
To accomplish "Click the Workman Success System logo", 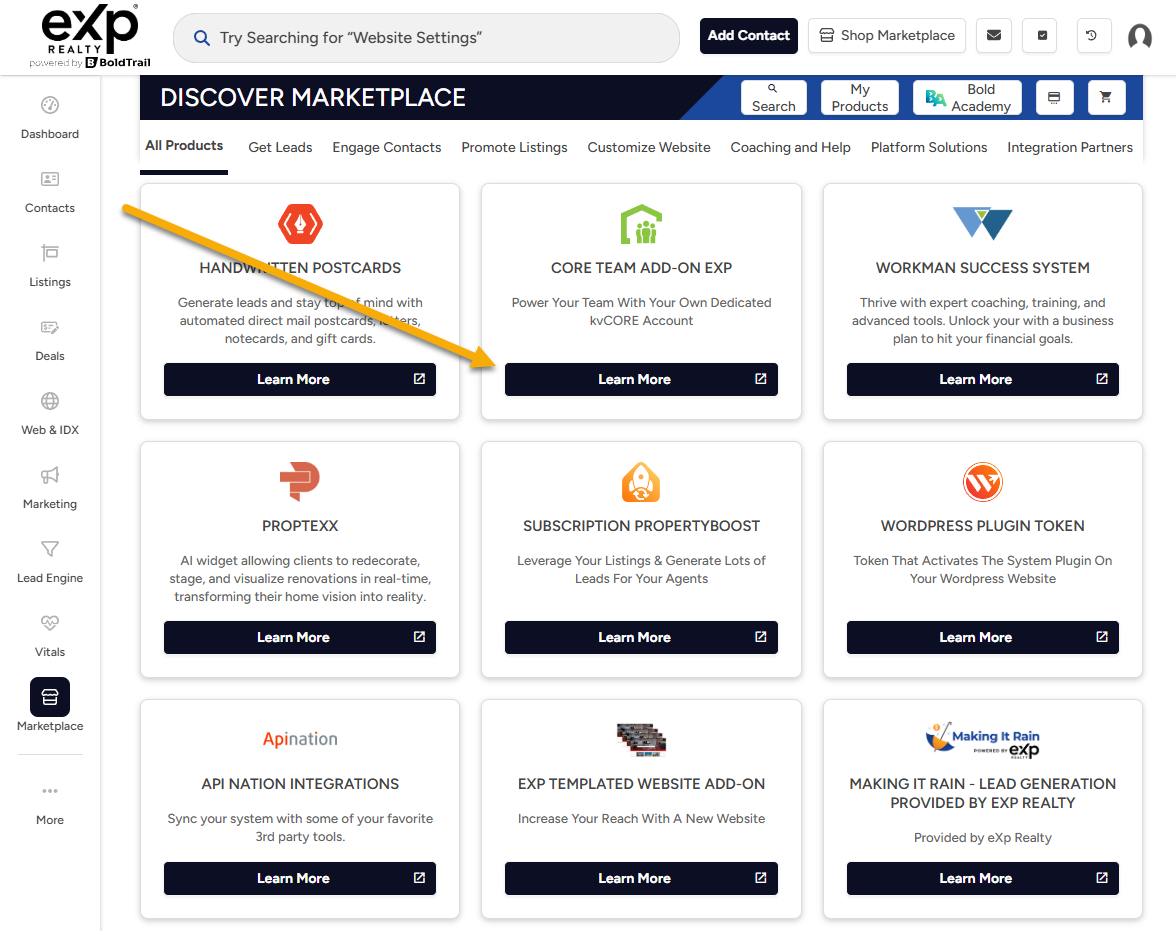I will (982, 223).
